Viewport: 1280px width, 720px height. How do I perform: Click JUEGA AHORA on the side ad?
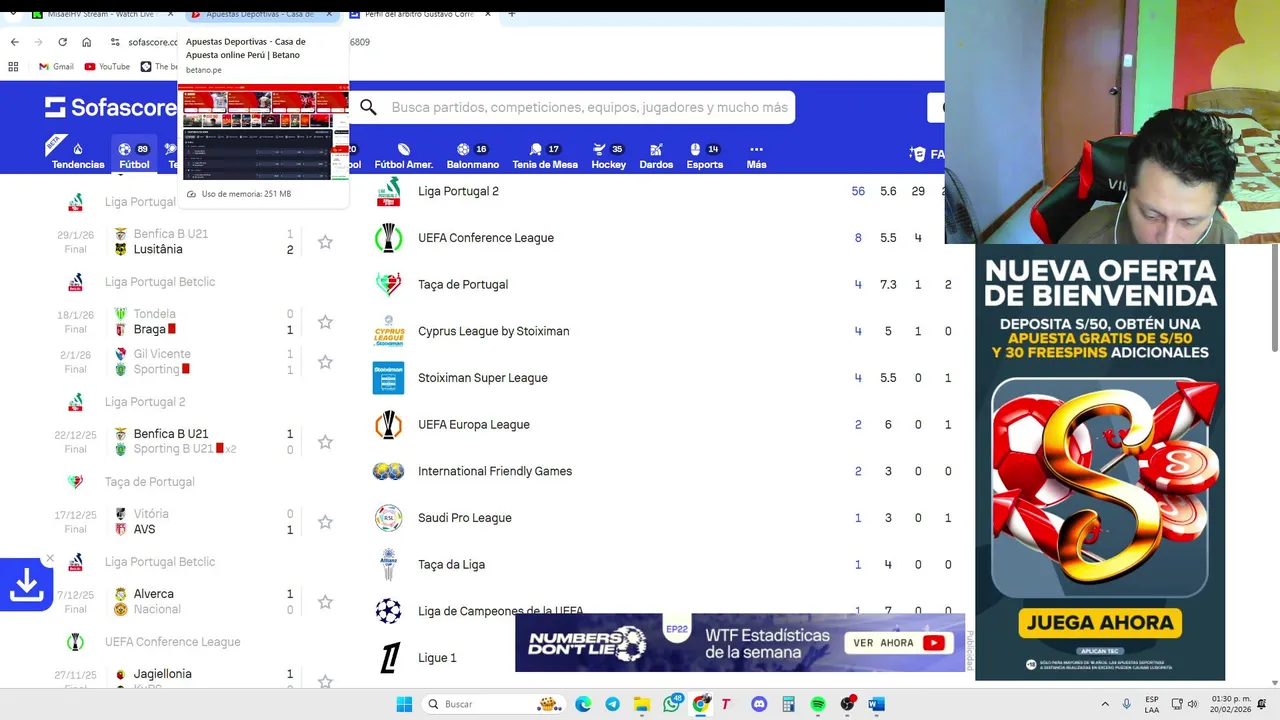click(1100, 623)
